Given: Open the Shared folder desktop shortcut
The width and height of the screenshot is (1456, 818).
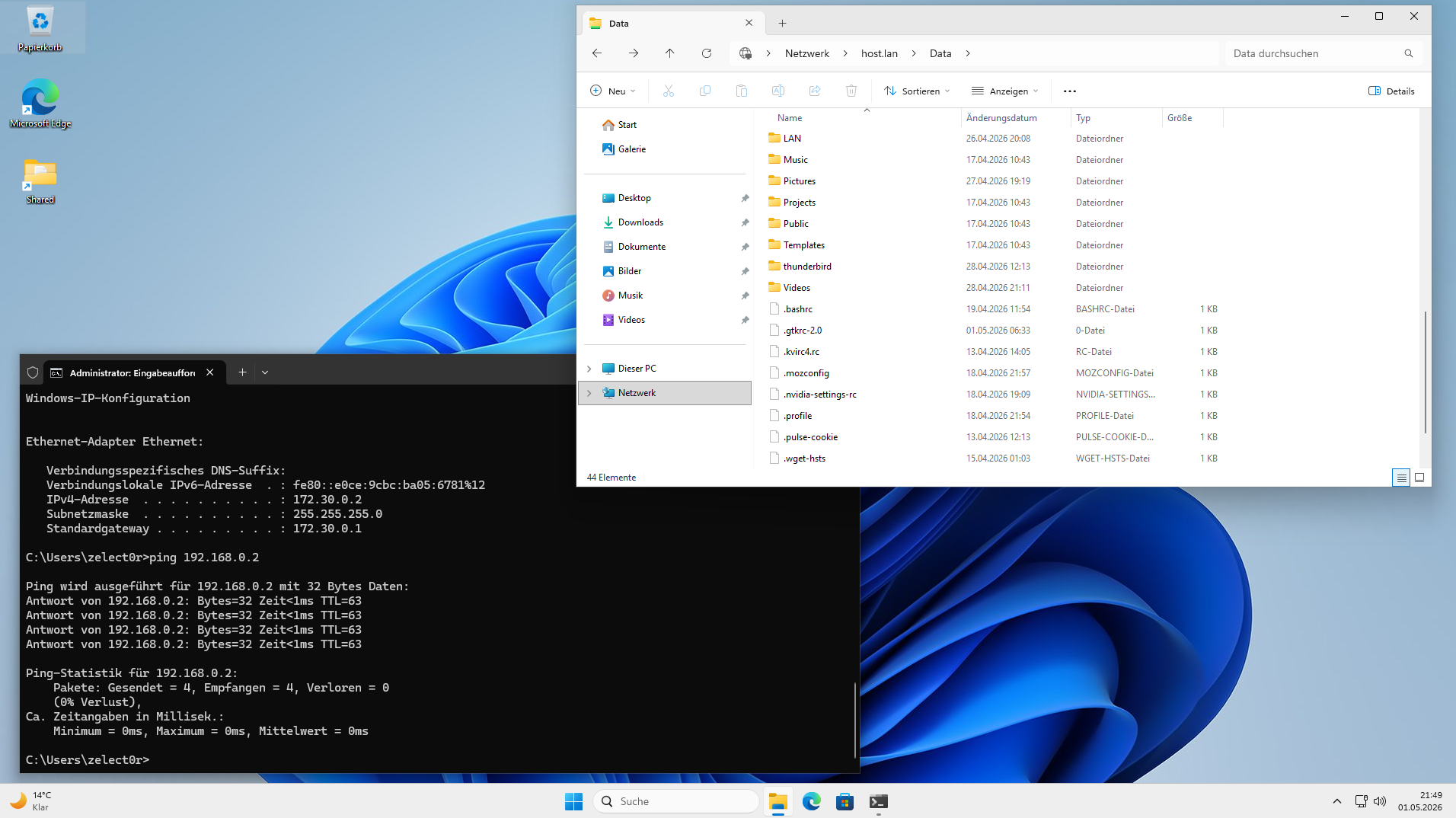Looking at the screenshot, I should coord(40,181).
